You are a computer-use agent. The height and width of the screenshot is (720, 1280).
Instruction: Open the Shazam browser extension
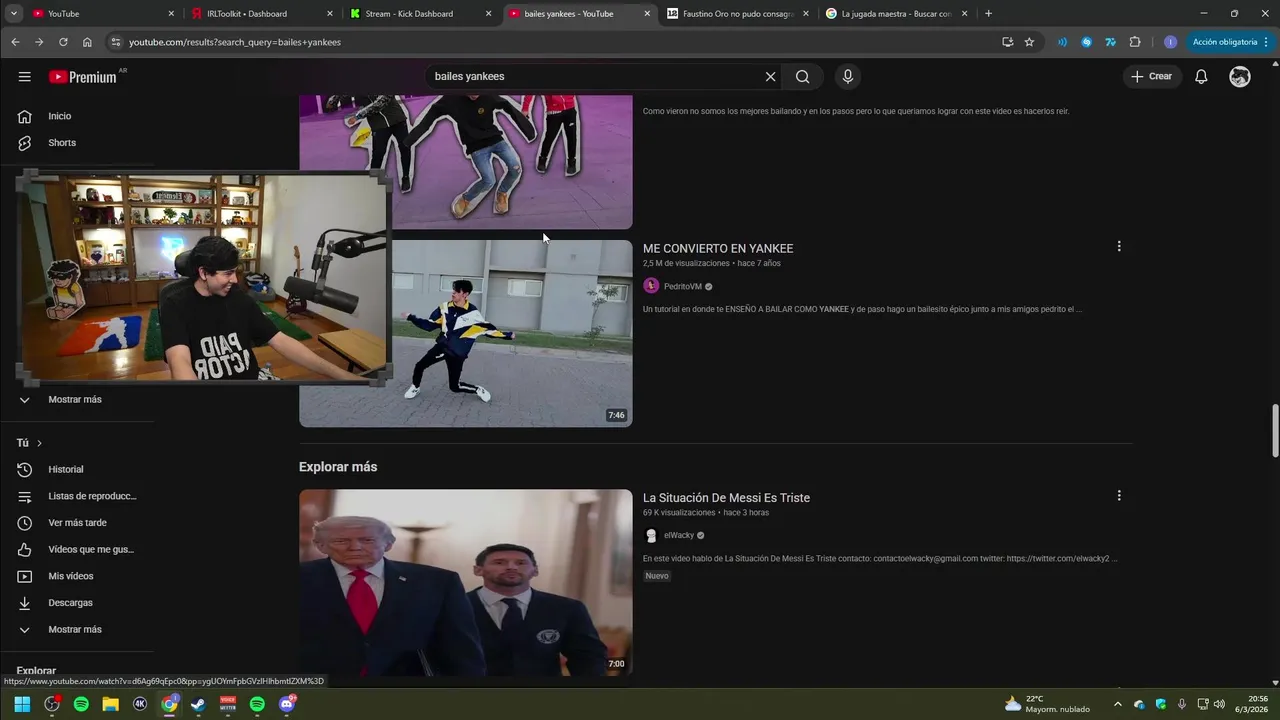point(1086,42)
